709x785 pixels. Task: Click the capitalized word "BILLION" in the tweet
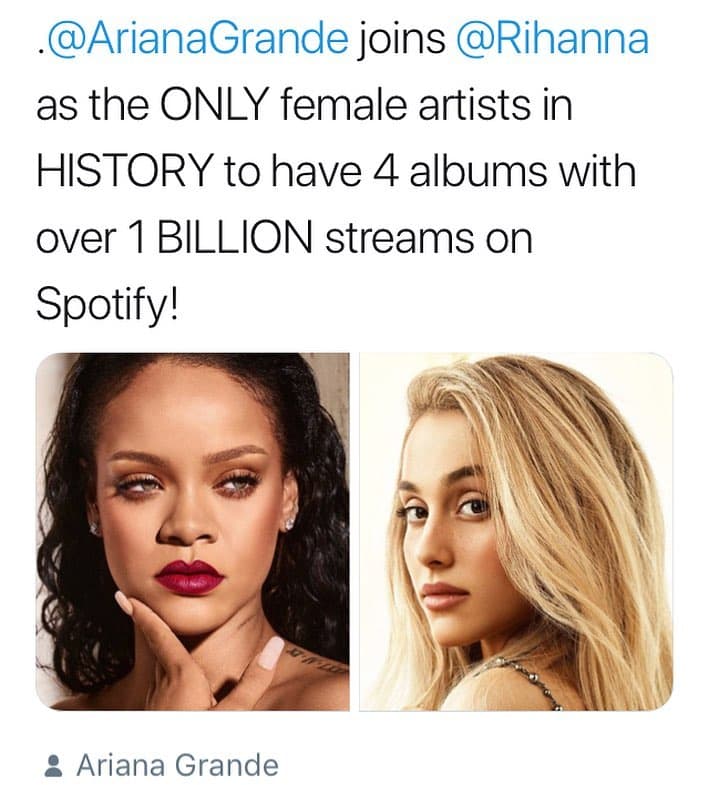235,238
